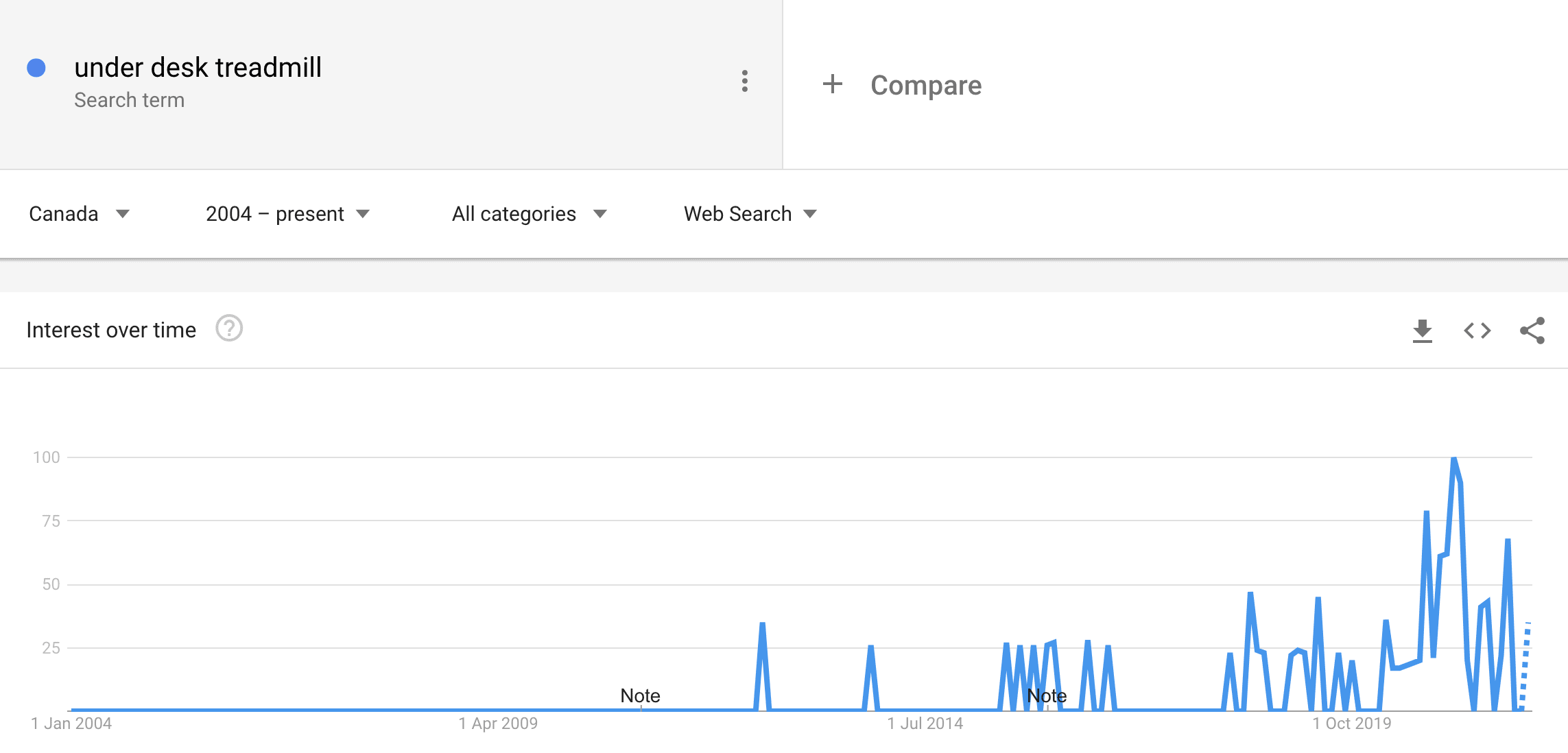This screenshot has height=753, width=1568.
Task: Select the 1 Oct 2019 axis label
Action: pos(1352,724)
